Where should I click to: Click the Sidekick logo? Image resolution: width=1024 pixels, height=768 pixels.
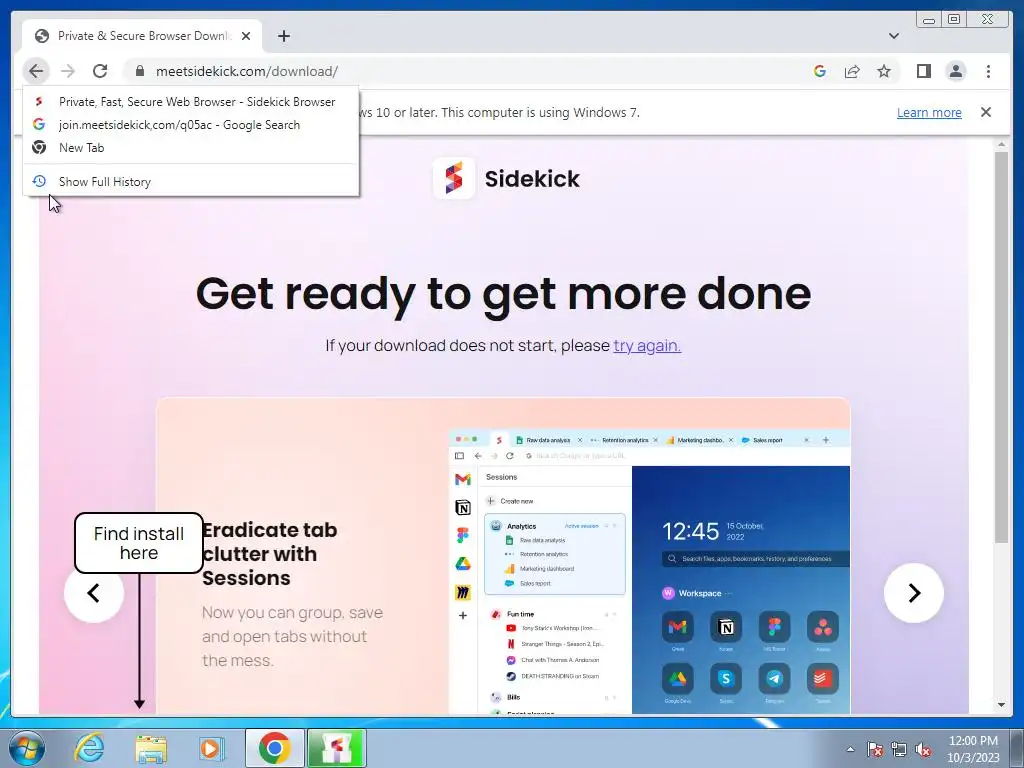506,178
